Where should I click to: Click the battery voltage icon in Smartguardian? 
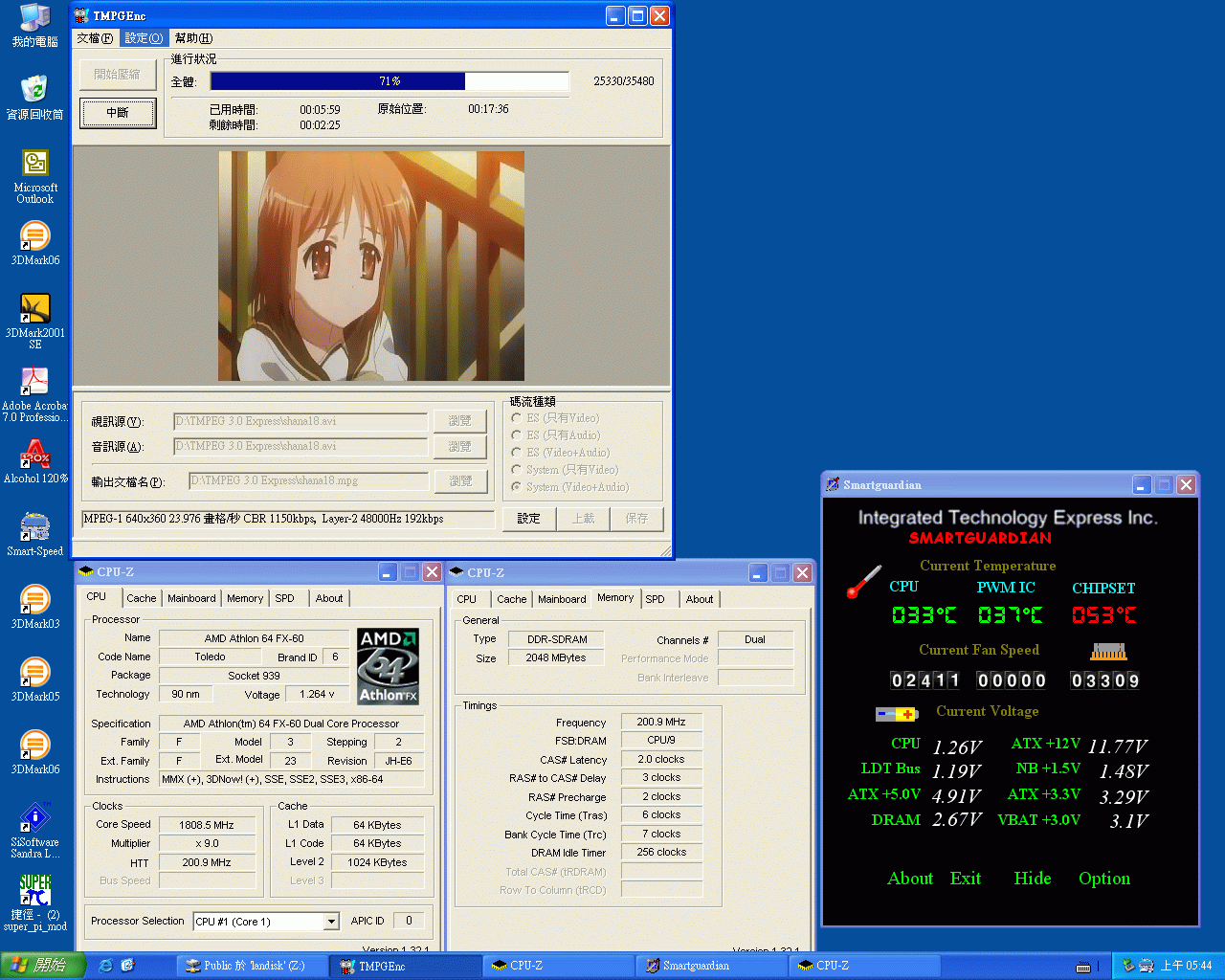[897, 714]
